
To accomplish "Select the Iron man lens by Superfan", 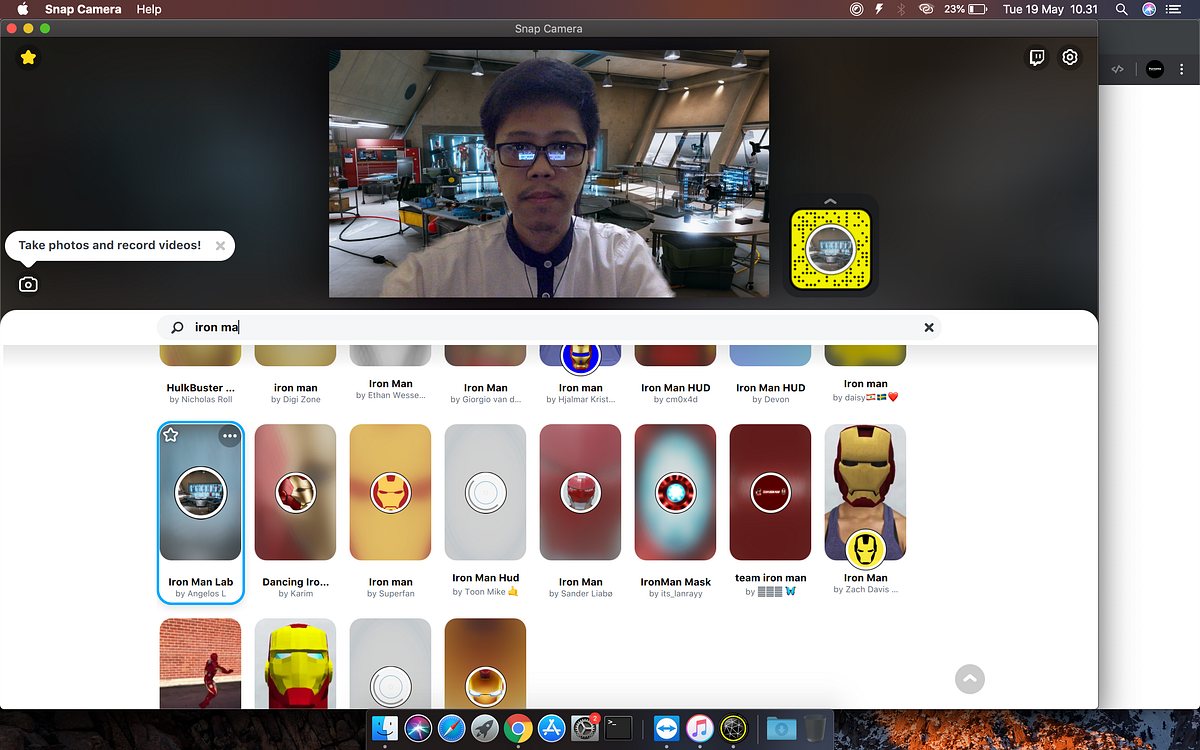I will click(391, 511).
